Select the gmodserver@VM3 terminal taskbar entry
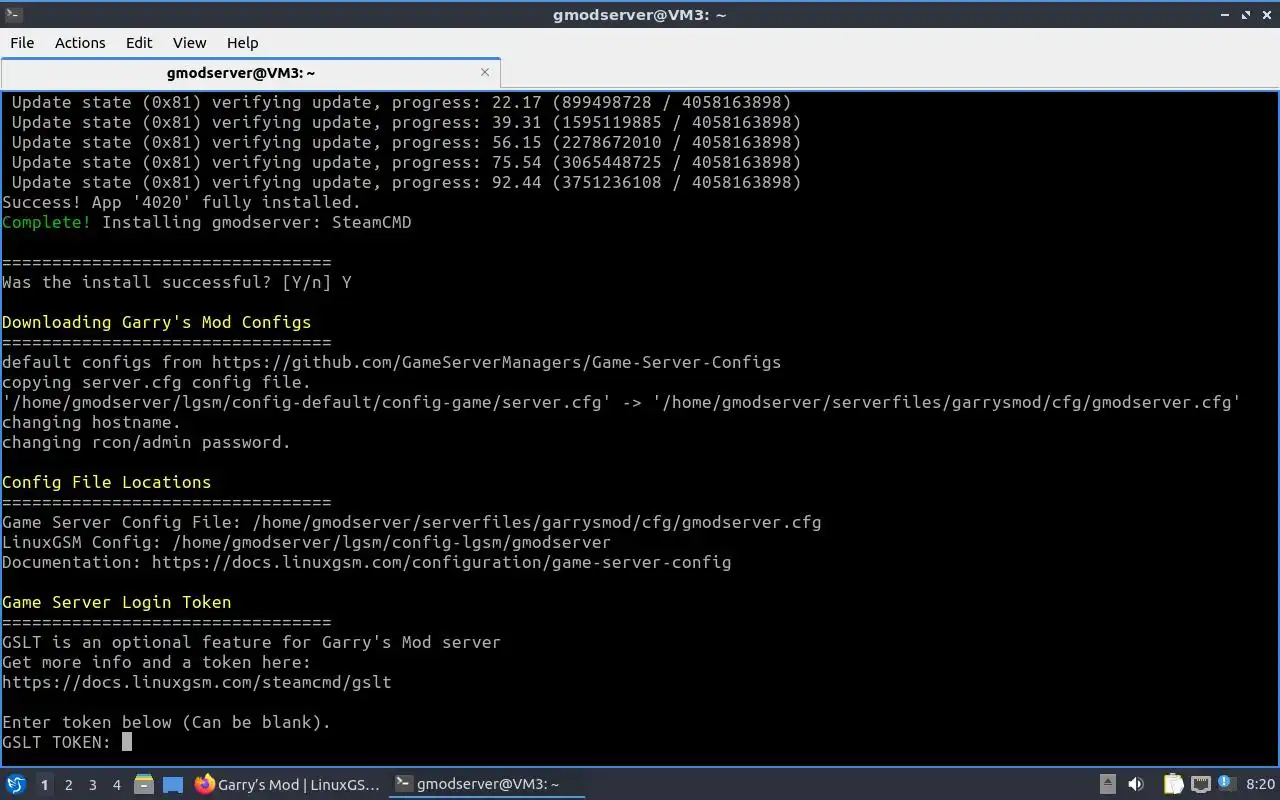Viewport: 1280px width, 800px height. click(x=486, y=785)
